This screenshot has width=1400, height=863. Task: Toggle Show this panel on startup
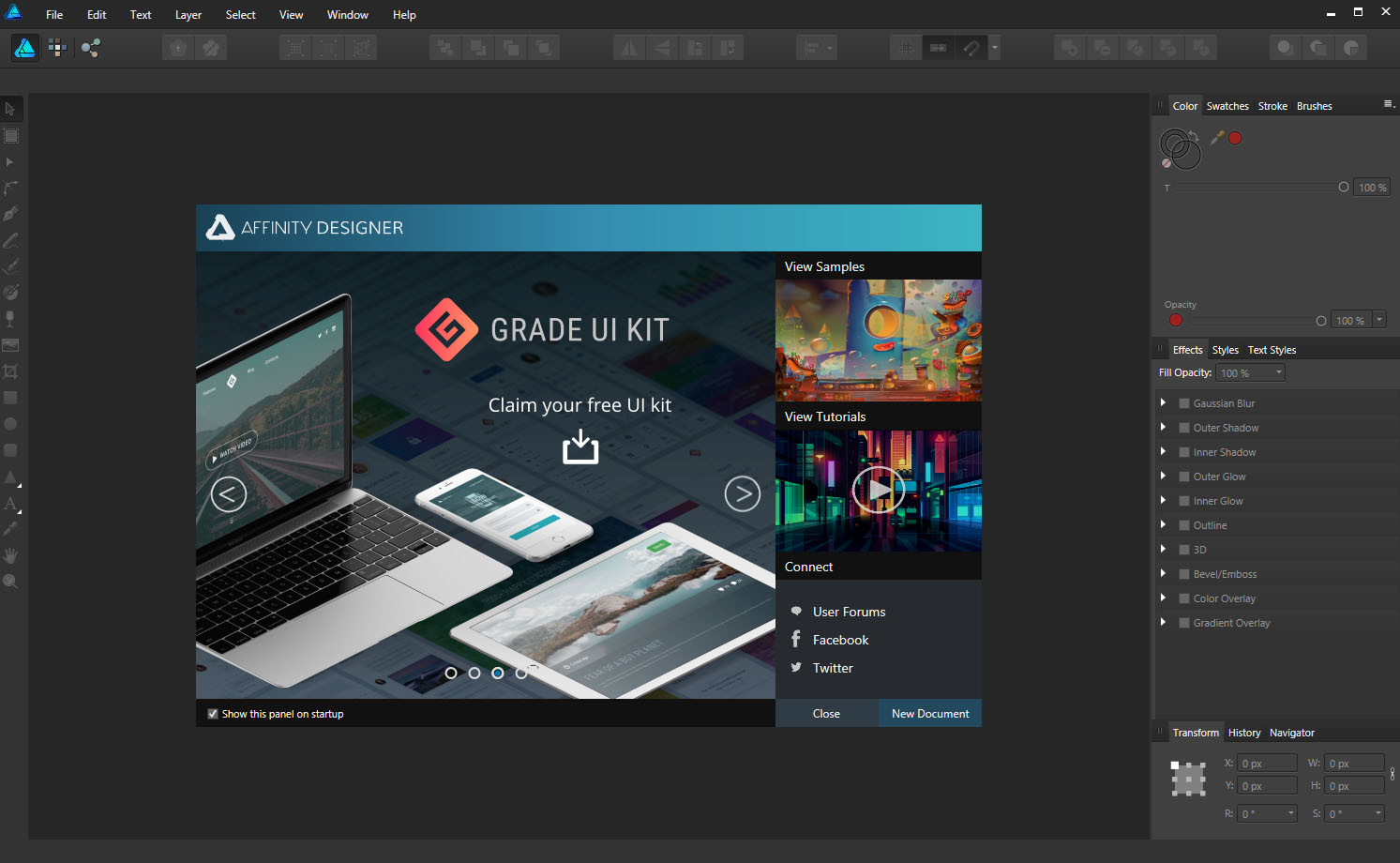point(213,714)
